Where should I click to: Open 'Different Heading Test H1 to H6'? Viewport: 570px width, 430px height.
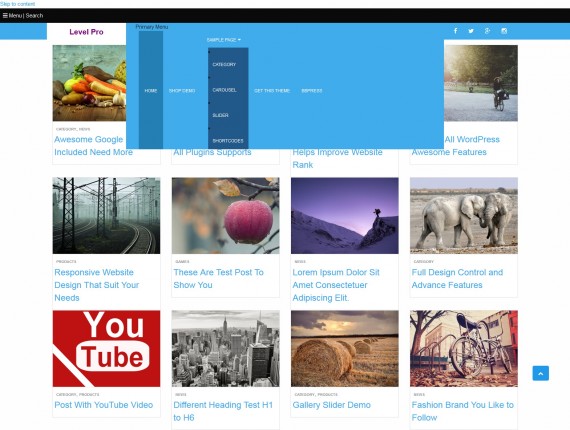(223, 411)
